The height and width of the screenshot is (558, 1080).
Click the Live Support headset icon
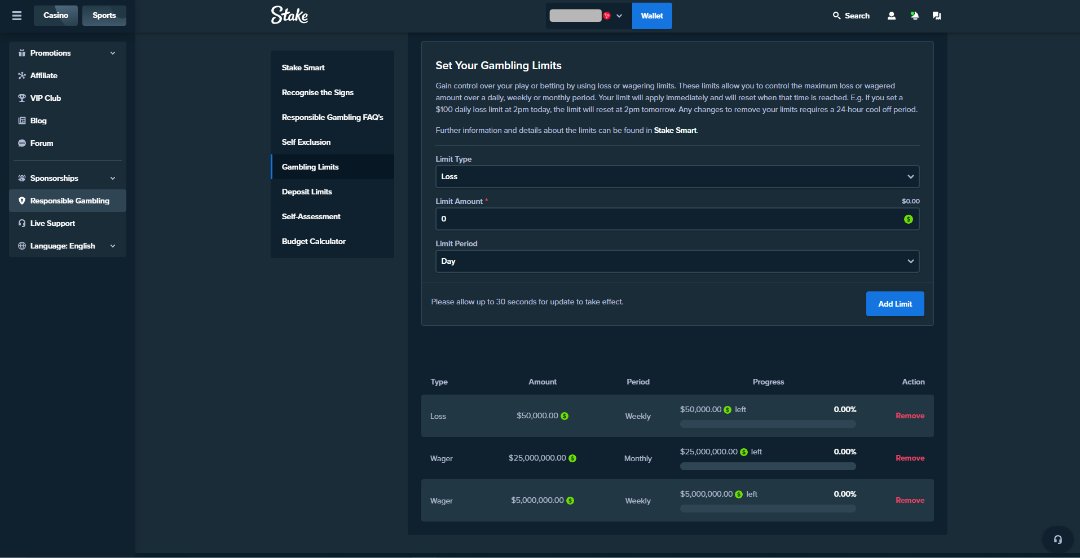pos(22,223)
